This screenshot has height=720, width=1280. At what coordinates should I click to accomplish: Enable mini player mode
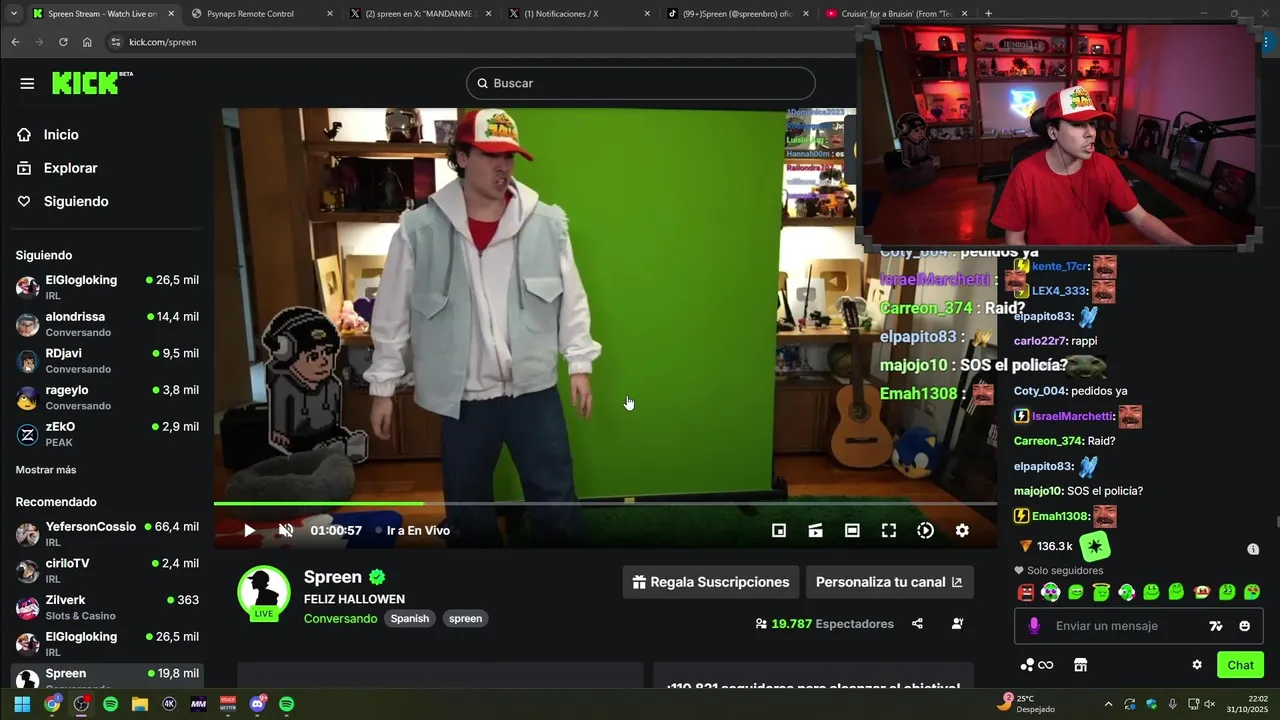[x=779, y=531]
